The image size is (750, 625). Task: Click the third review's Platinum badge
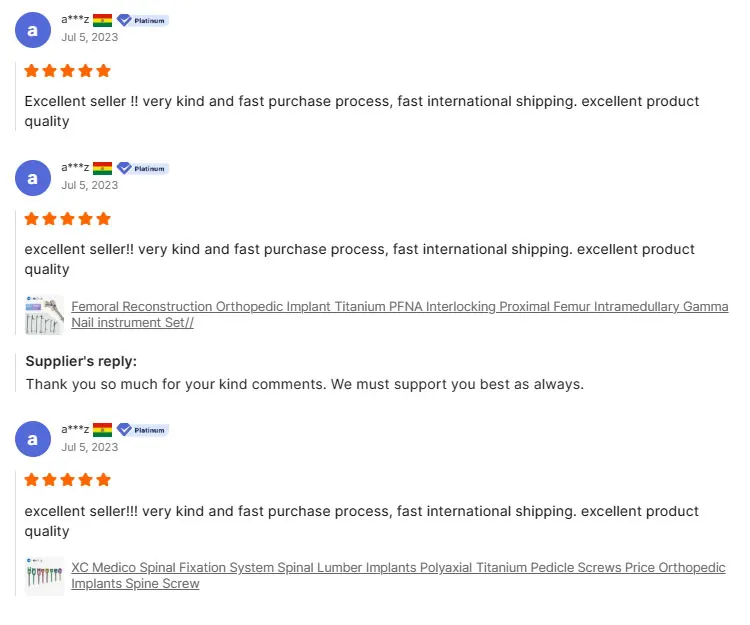tap(142, 429)
